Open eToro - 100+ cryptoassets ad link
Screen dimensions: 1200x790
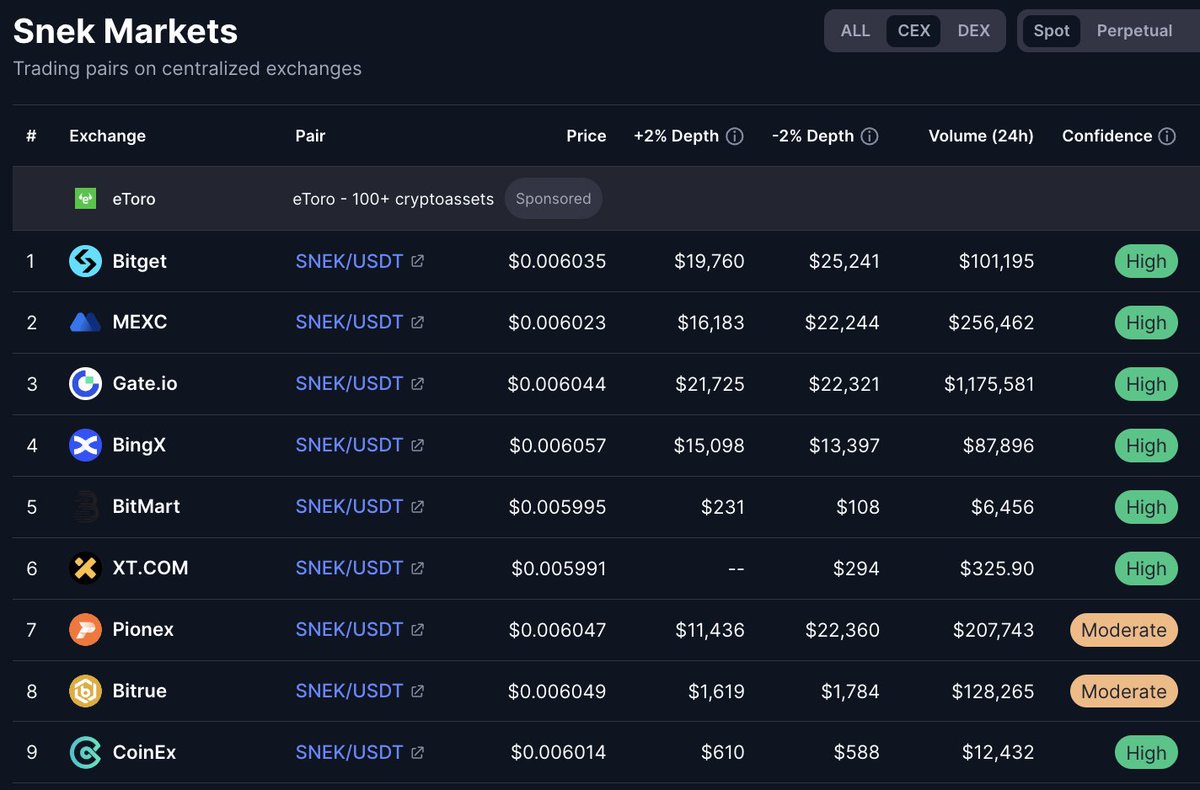coord(393,199)
